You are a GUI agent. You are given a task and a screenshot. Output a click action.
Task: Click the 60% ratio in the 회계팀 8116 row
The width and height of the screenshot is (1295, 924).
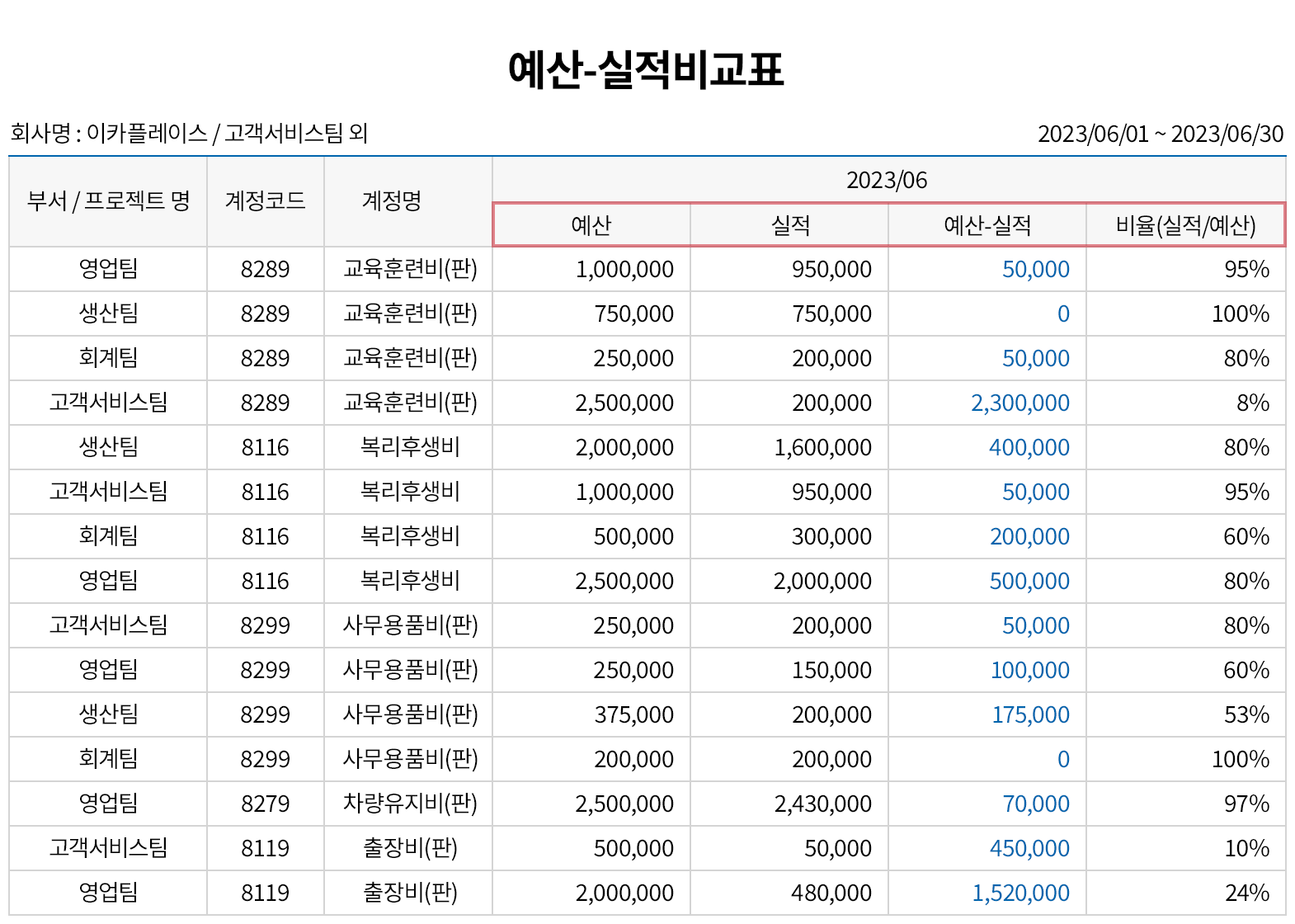tap(1185, 536)
